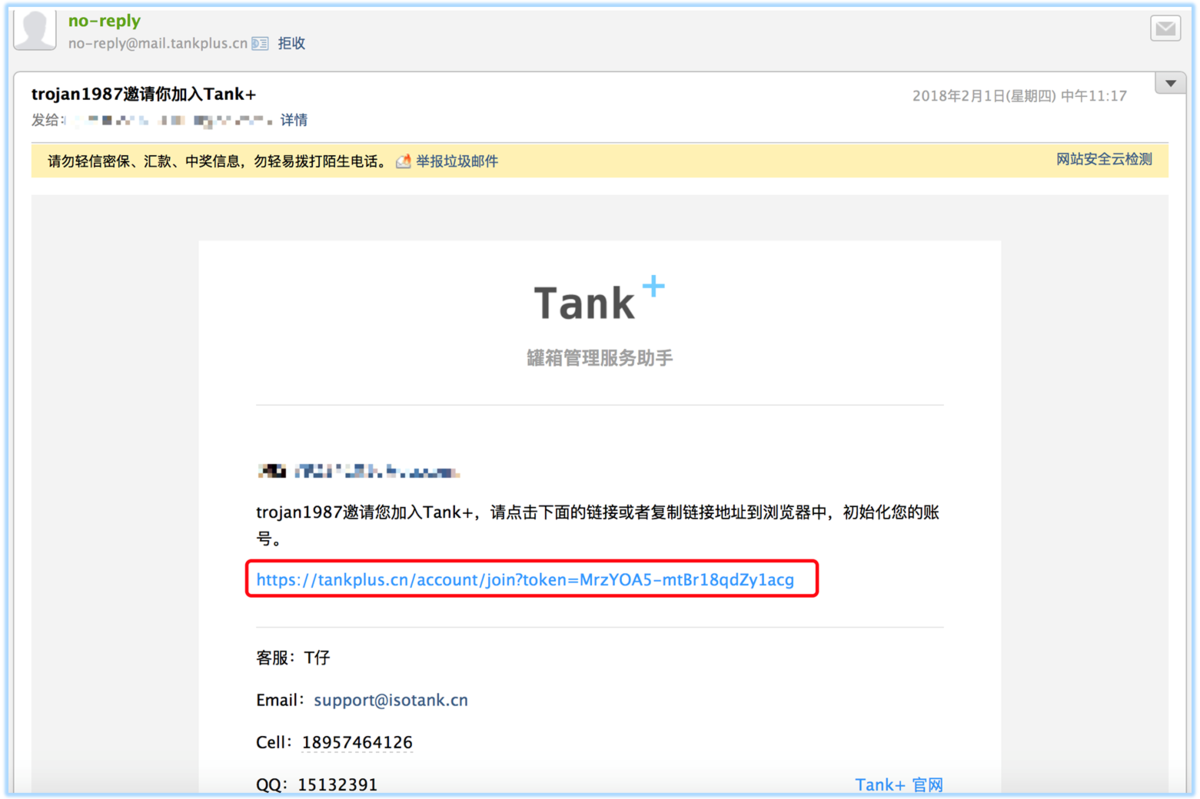Open recipient 详情 details link
The image size is (1200, 799).
tap(294, 120)
